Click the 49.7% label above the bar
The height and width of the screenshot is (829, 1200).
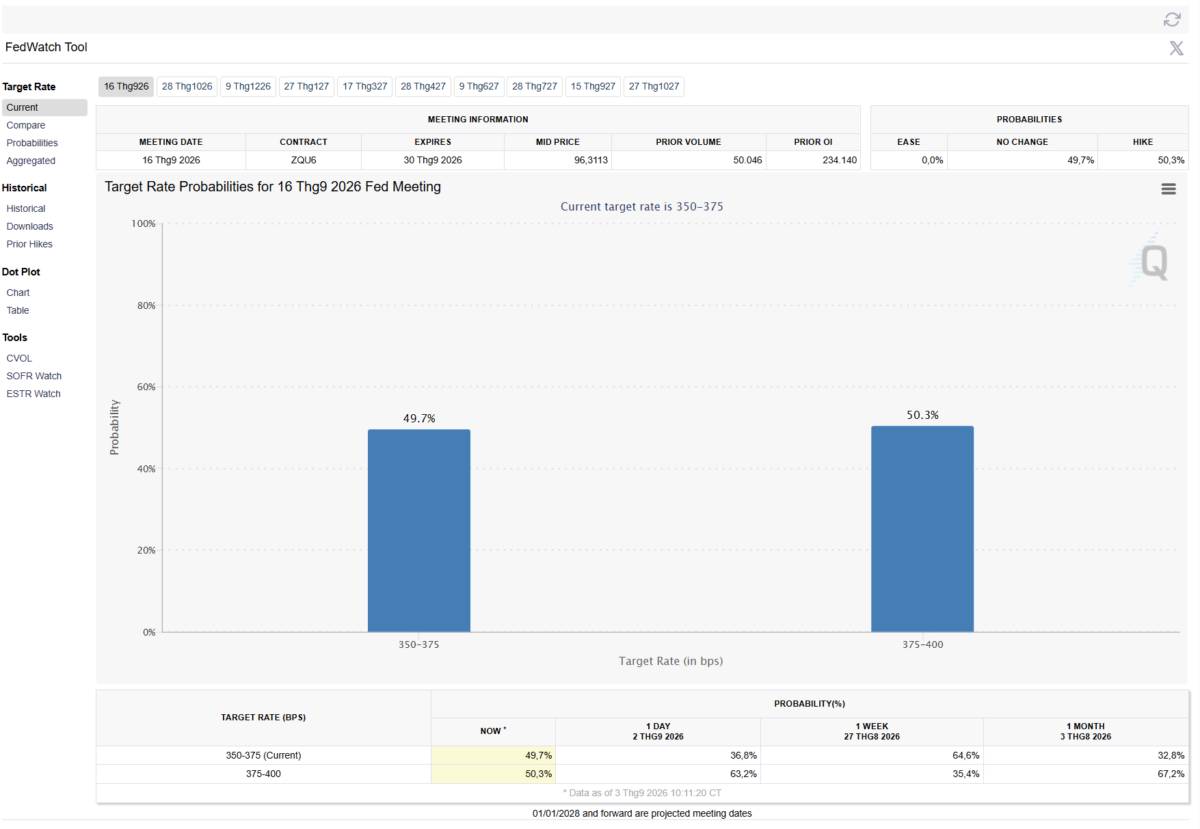[x=419, y=419]
